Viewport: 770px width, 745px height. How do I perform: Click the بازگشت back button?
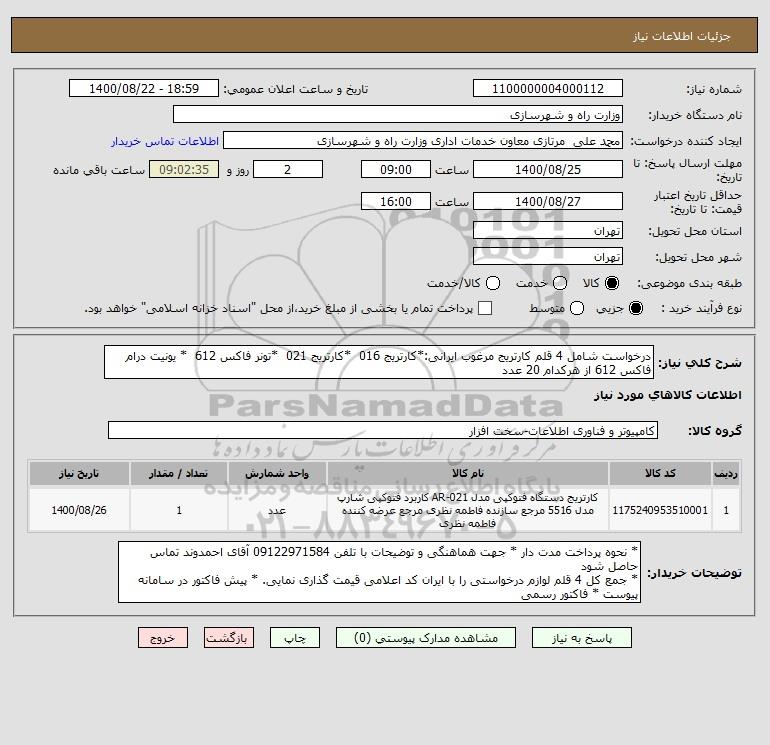[229, 638]
